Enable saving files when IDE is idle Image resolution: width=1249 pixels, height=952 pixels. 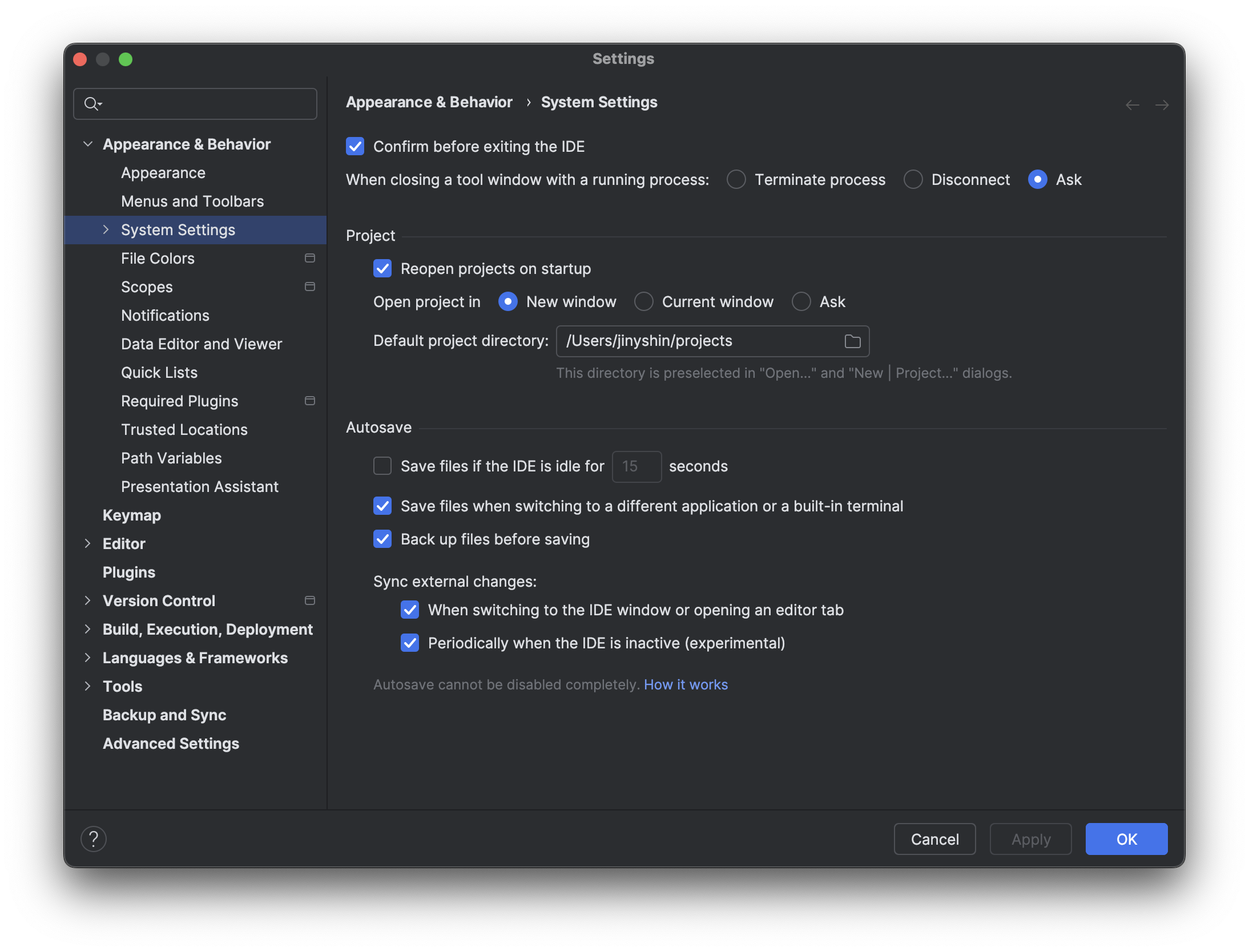click(x=382, y=466)
